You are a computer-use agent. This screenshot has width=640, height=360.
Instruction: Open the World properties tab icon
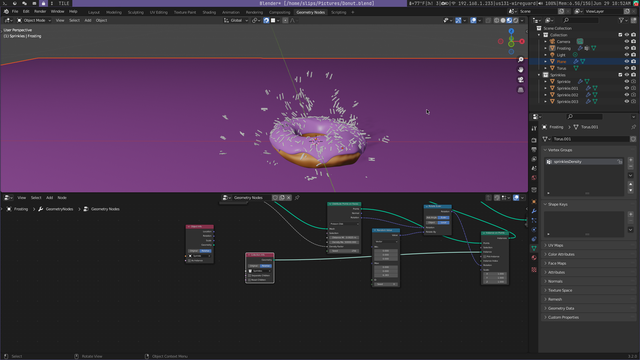(534, 178)
